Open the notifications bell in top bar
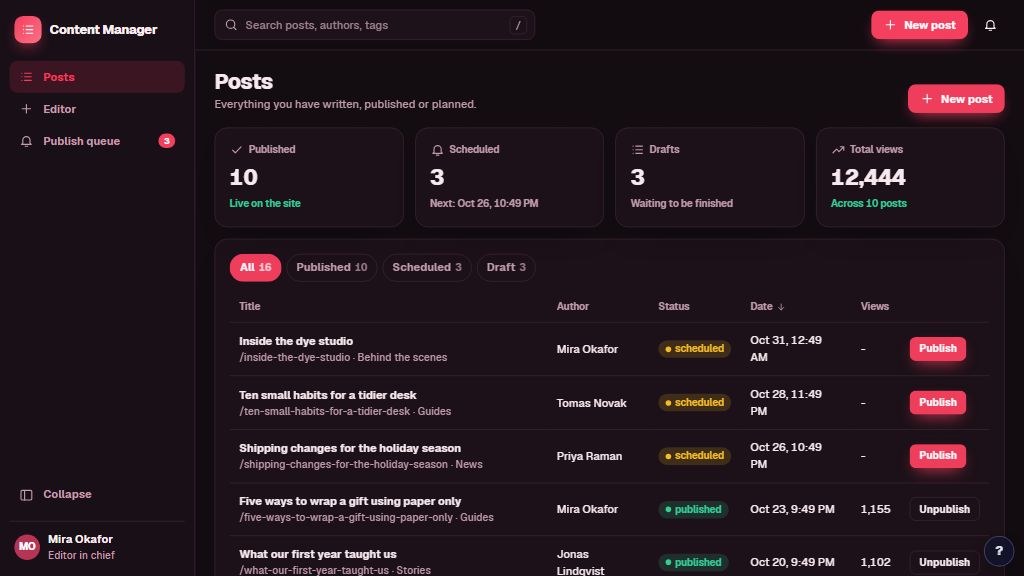Screen dimensions: 1024x576 click(x=990, y=25)
